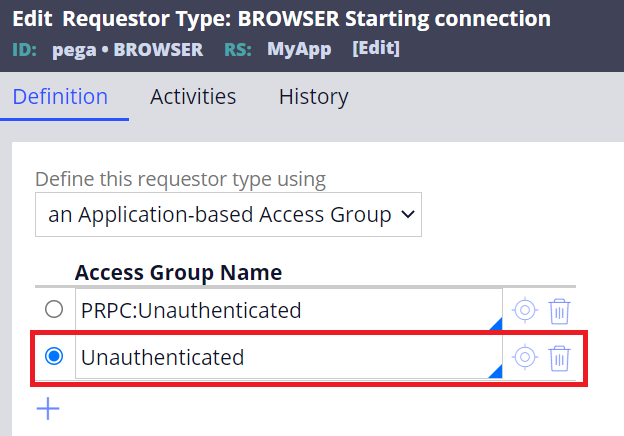
Task: Click the dropdown chevron beside Access Group
Action: click(408, 214)
